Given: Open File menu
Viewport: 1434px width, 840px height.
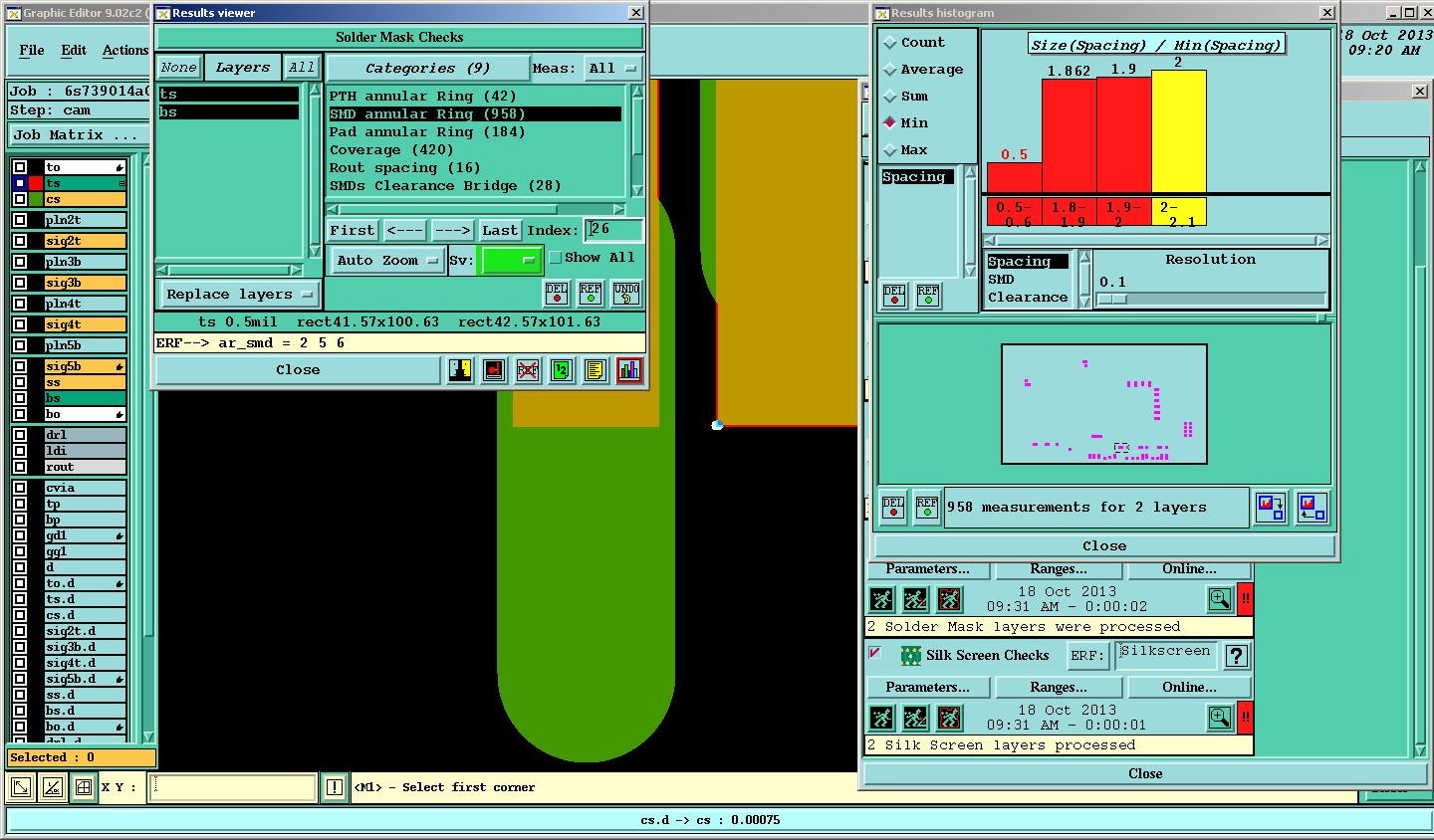Looking at the screenshot, I should click(32, 50).
